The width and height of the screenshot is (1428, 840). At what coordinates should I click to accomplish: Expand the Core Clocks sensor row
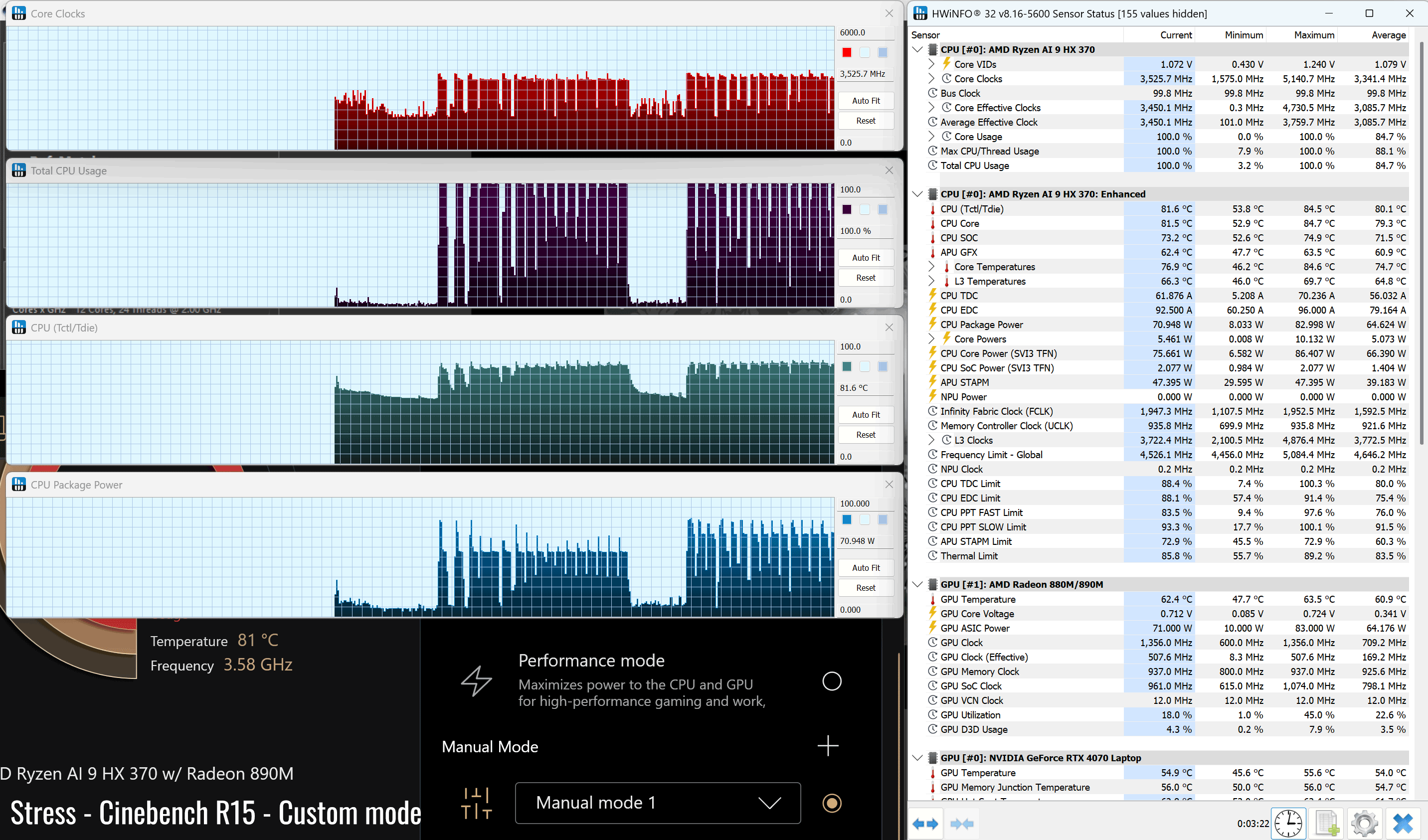[x=931, y=79]
